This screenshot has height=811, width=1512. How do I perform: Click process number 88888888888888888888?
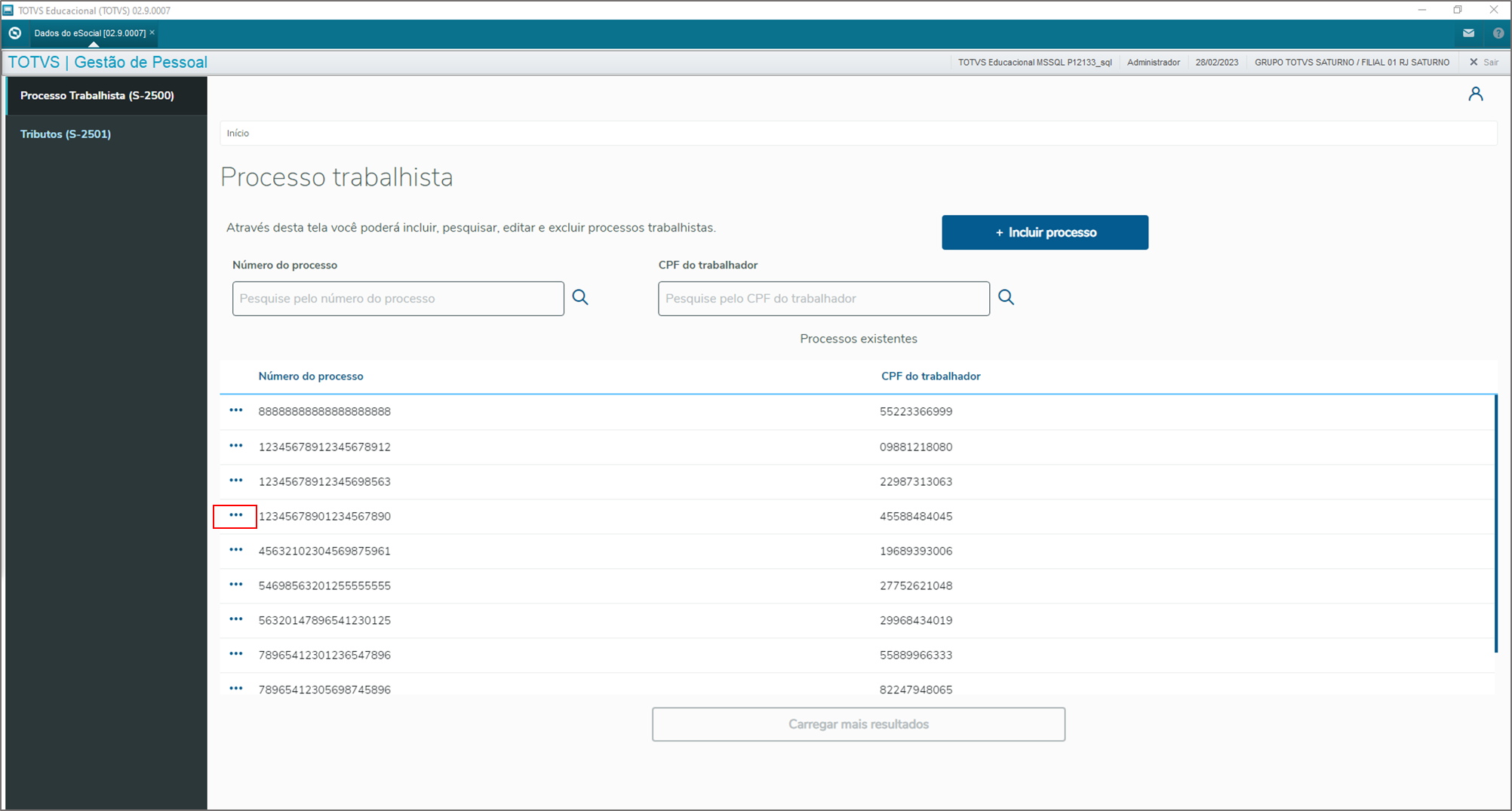[324, 412]
